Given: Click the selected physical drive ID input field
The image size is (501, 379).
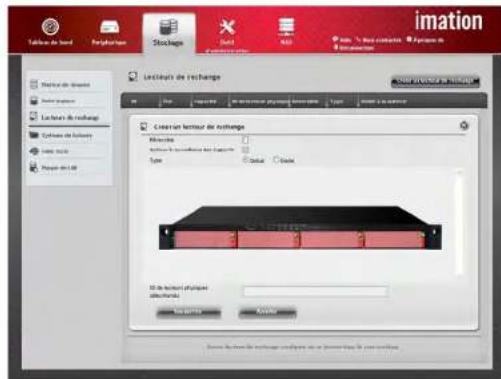Looking at the screenshot, I should pos(315,291).
